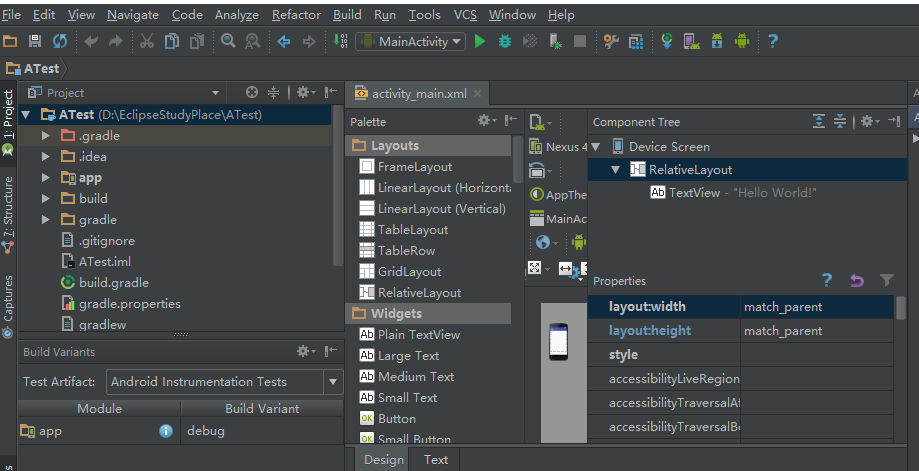Hide the Project panel with the arrow icon
This screenshot has width=919, height=471.
click(331, 92)
